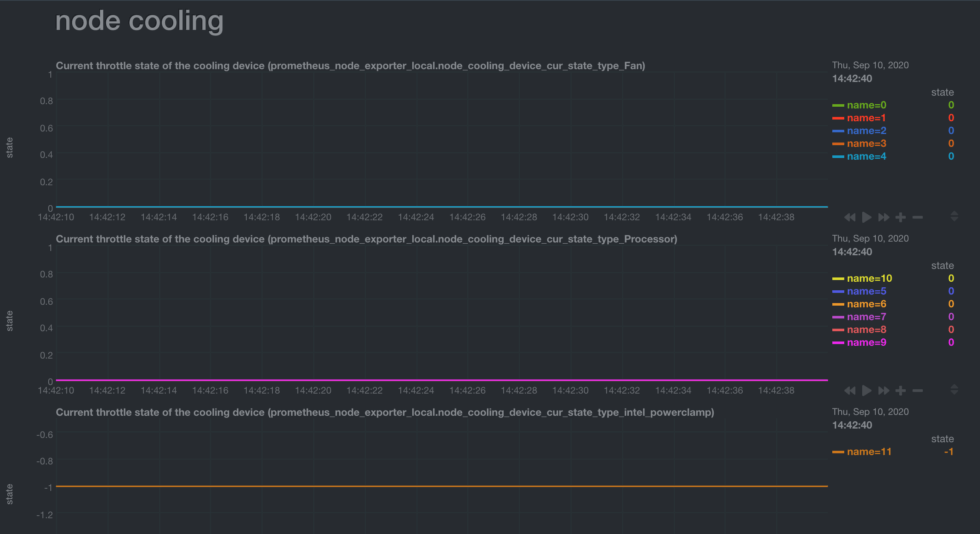Pan the Fan chart left with rewind icon
This screenshot has height=534, width=980.
coord(849,217)
